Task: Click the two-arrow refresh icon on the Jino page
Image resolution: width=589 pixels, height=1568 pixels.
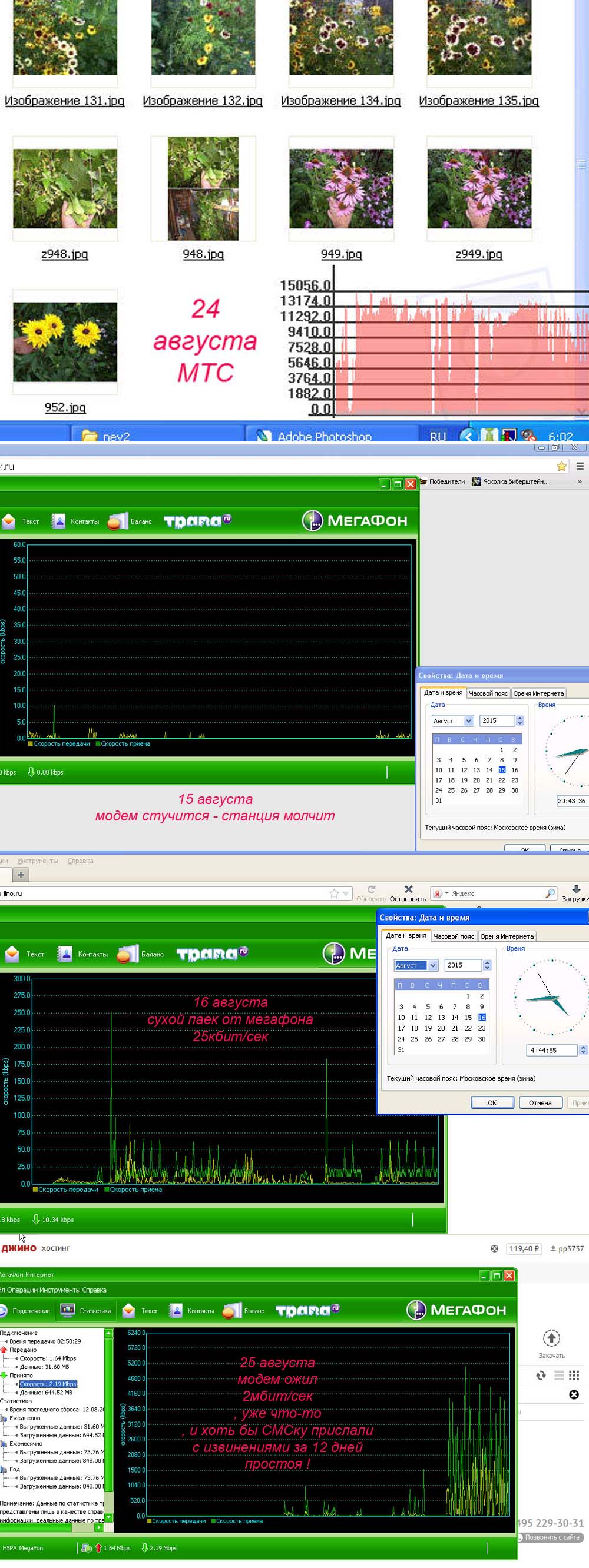Action: [541, 1376]
